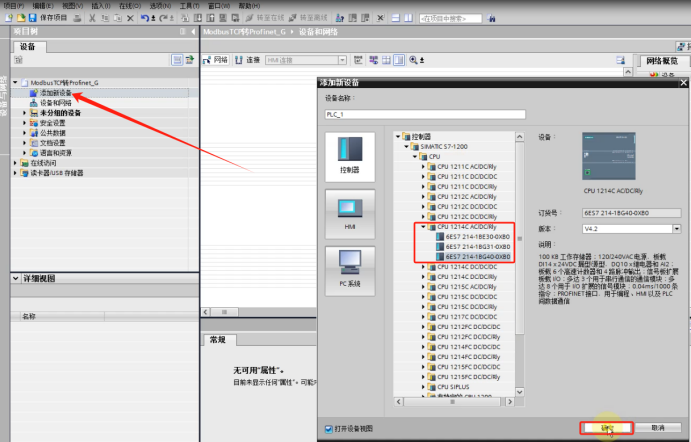Expand Security settings (安全设置) node
Viewport: 691px width, 442px height.
25,123
